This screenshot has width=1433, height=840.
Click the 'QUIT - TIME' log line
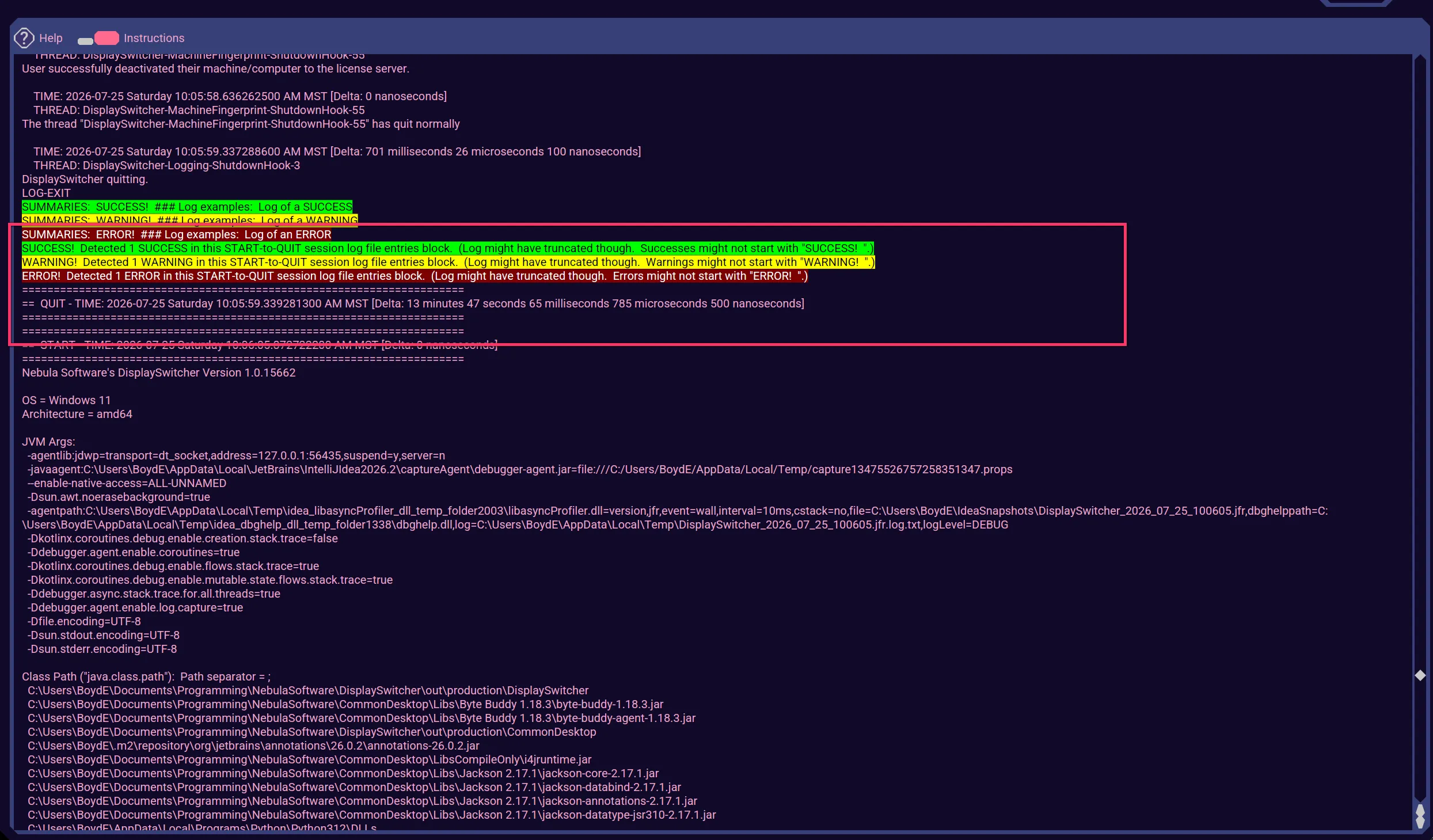(x=413, y=303)
